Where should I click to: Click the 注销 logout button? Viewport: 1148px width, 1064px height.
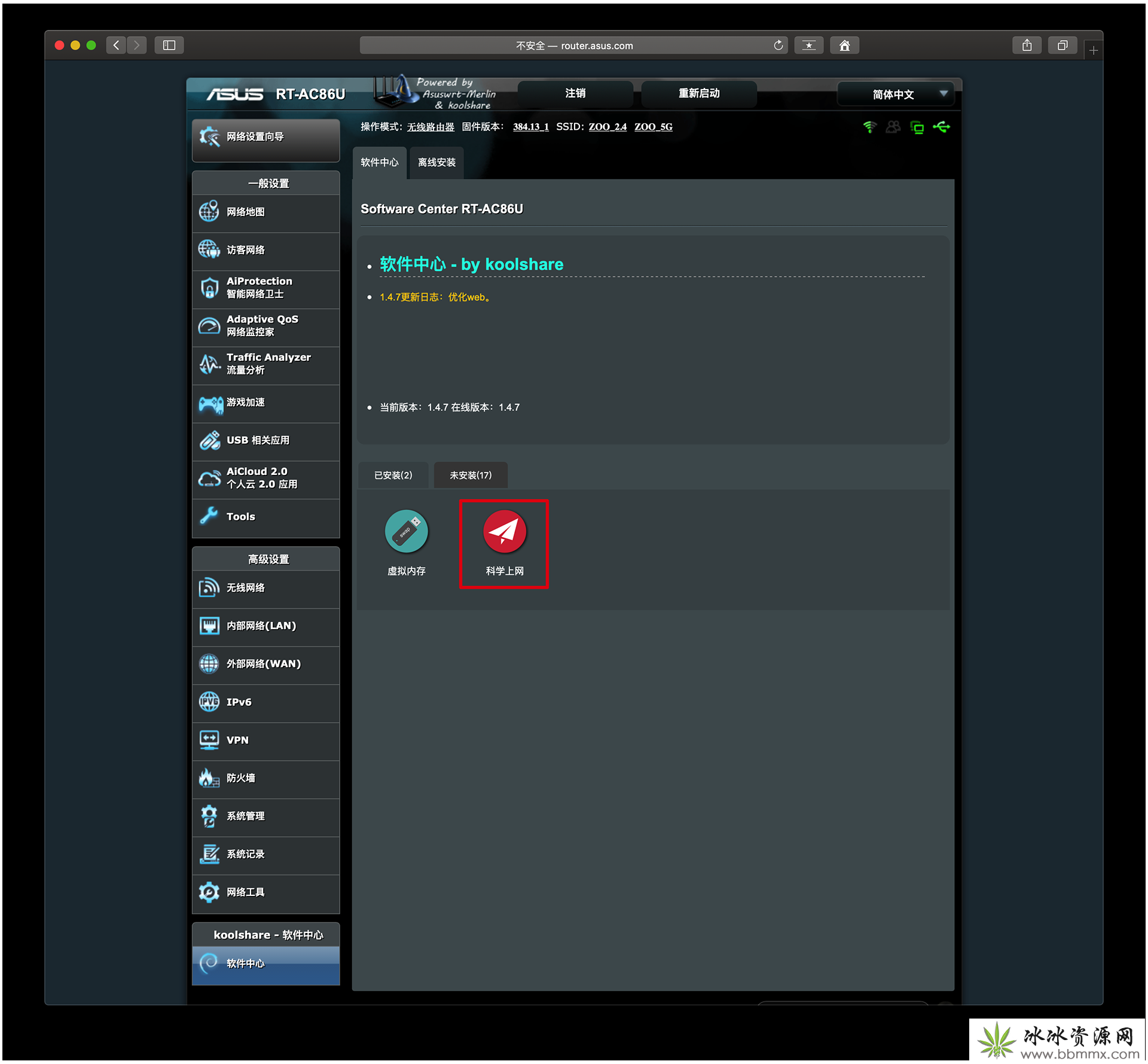pos(575,93)
